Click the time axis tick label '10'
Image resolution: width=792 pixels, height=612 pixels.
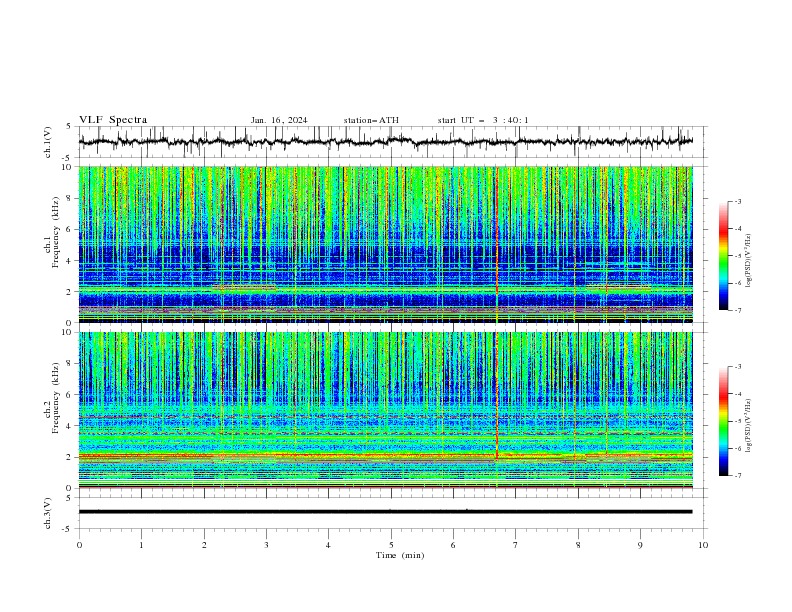703,545
